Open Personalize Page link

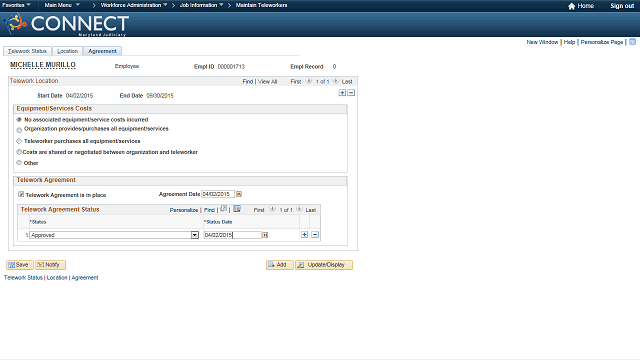602,42
